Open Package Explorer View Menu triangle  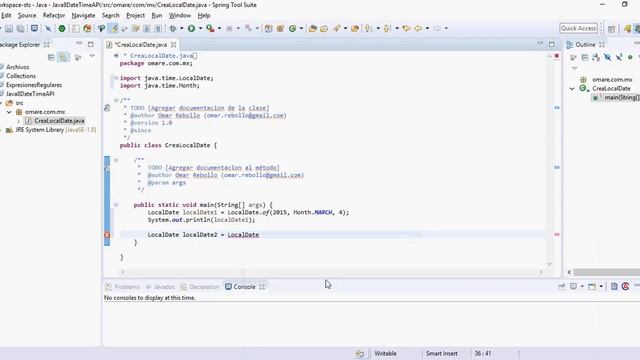click(92, 56)
